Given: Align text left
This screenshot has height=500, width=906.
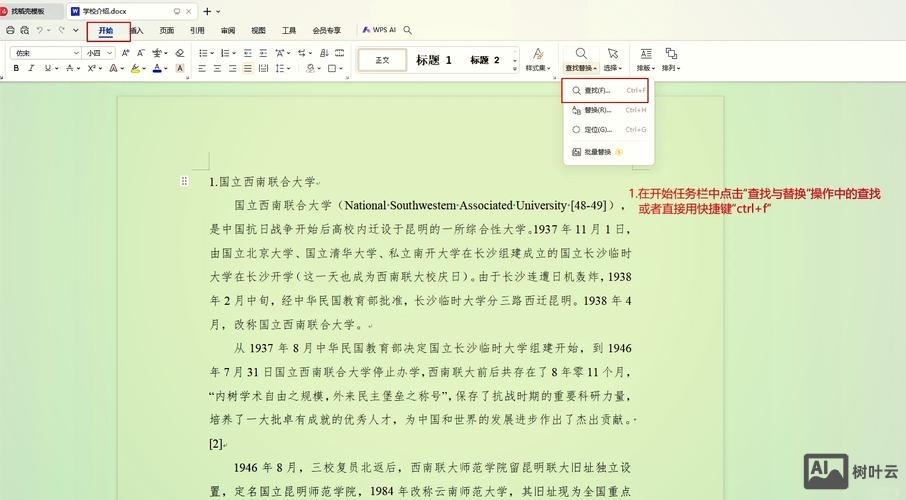Looking at the screenshot, I should click(x=202, y=68).
